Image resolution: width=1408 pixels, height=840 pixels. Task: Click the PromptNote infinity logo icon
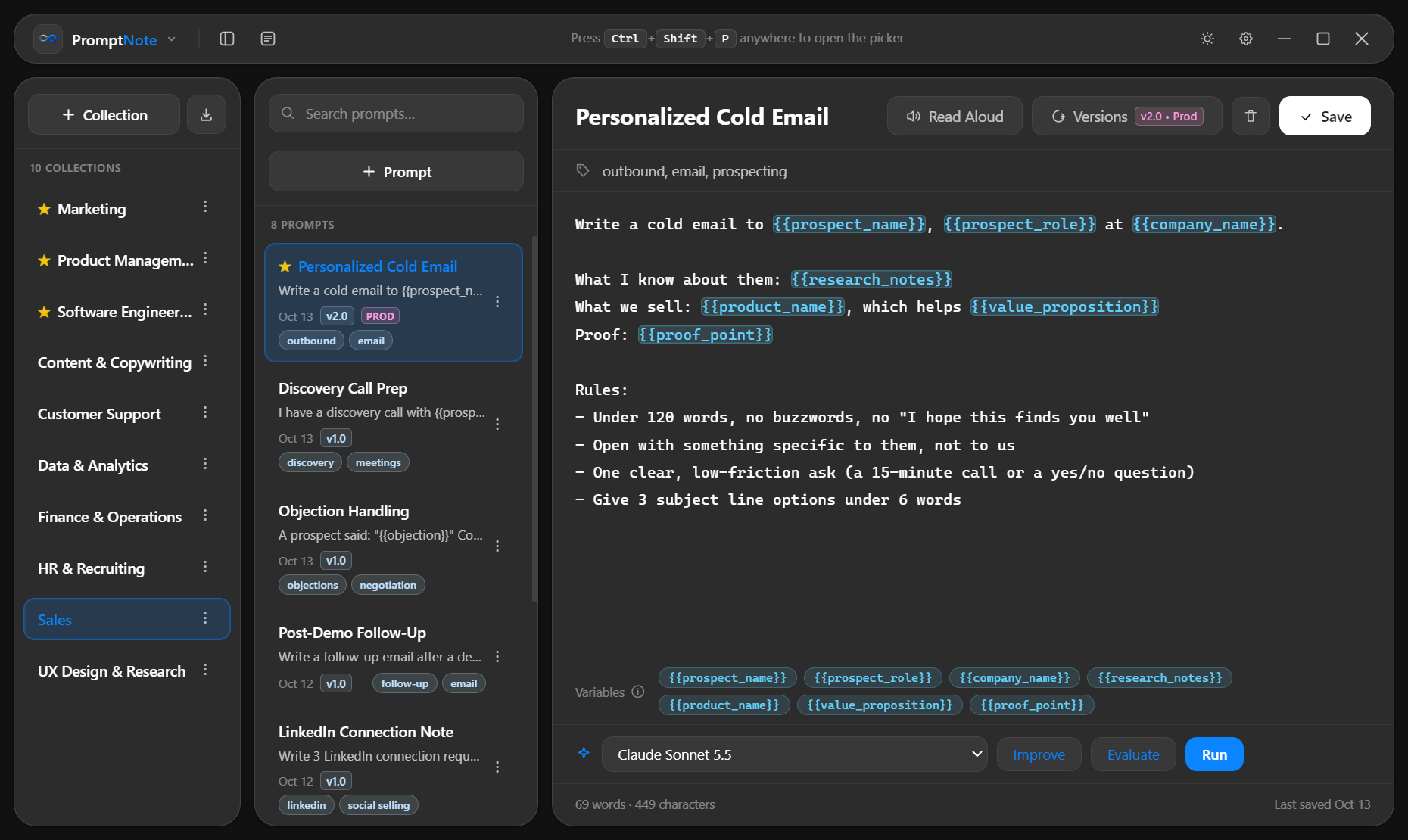click(48, 39)
